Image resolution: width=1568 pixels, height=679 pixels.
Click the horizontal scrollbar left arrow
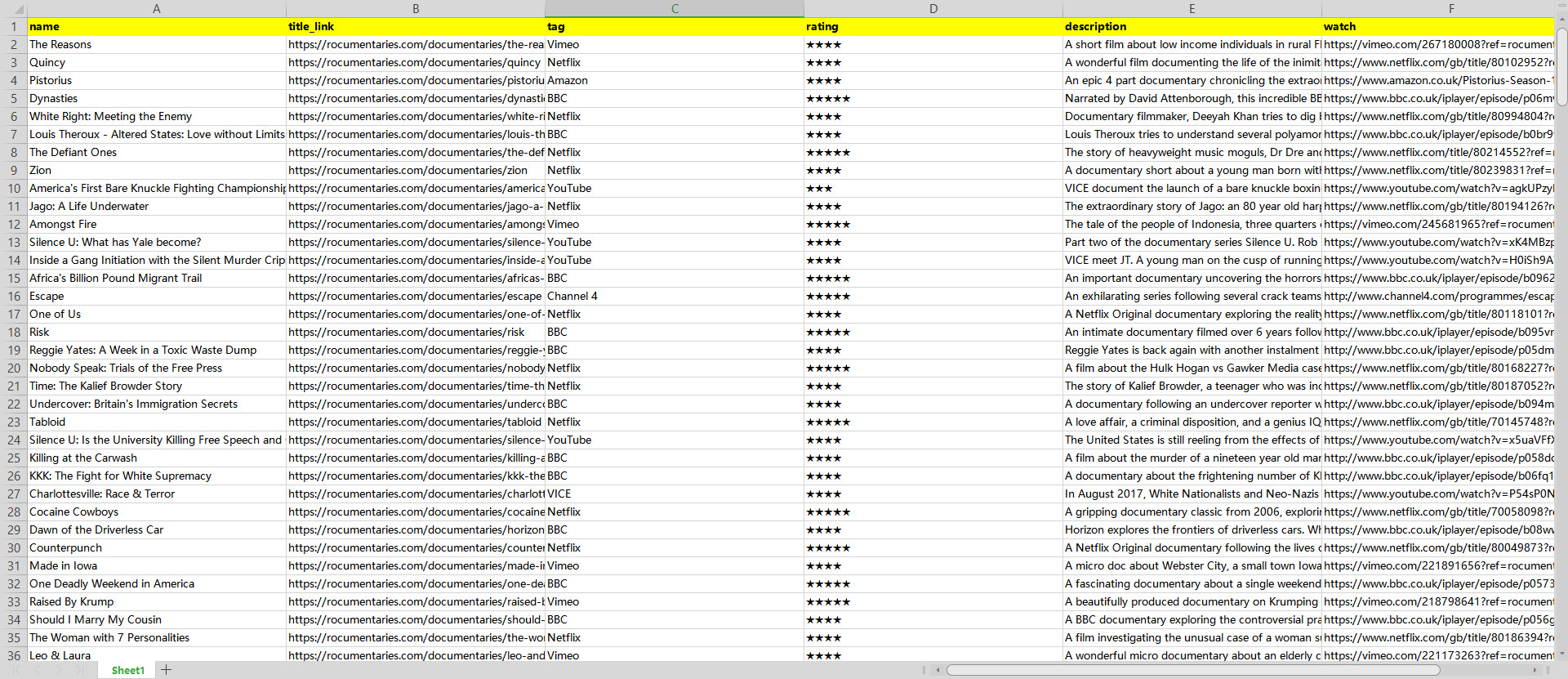pos(938,670)
